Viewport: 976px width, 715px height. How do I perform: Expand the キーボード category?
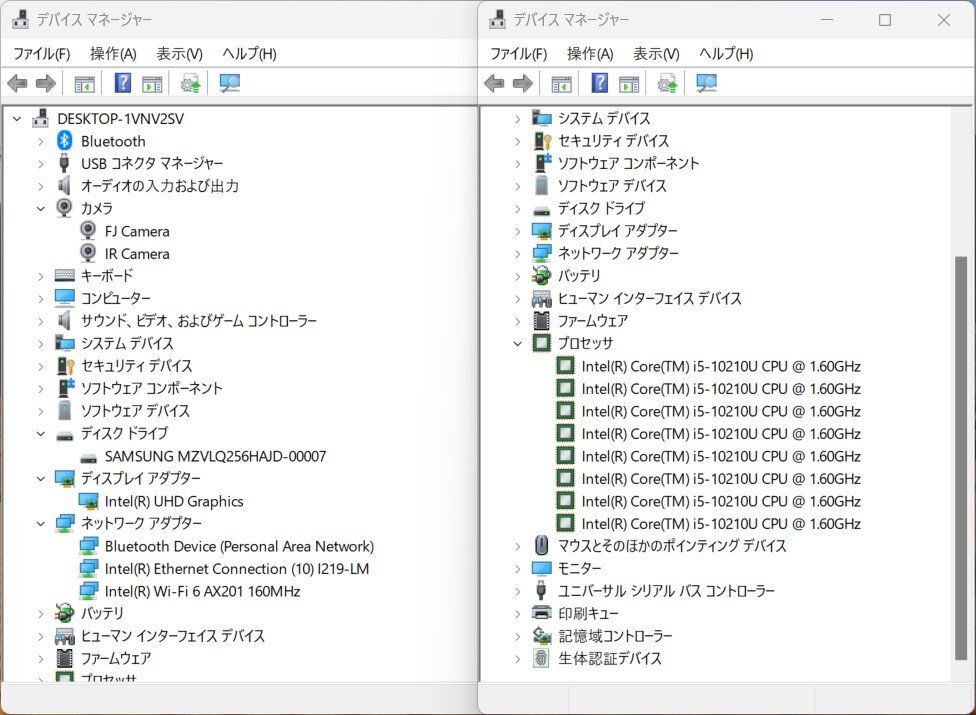click(x=41, y=276)
